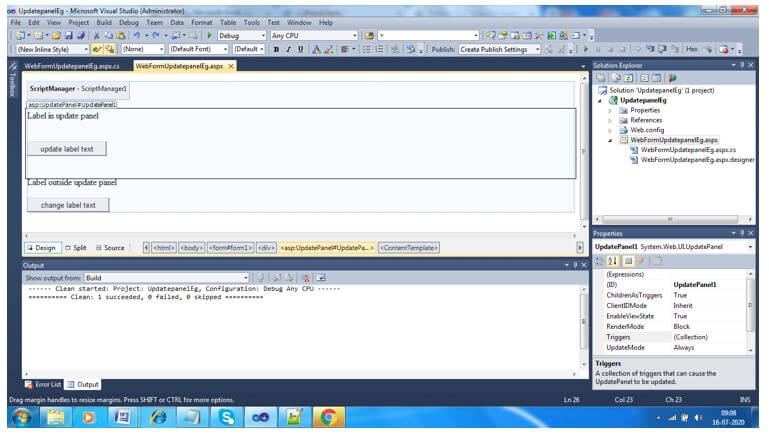Click the Hex display toolbar button
Viewport: 769px width, 436px height.
[692, 49]
